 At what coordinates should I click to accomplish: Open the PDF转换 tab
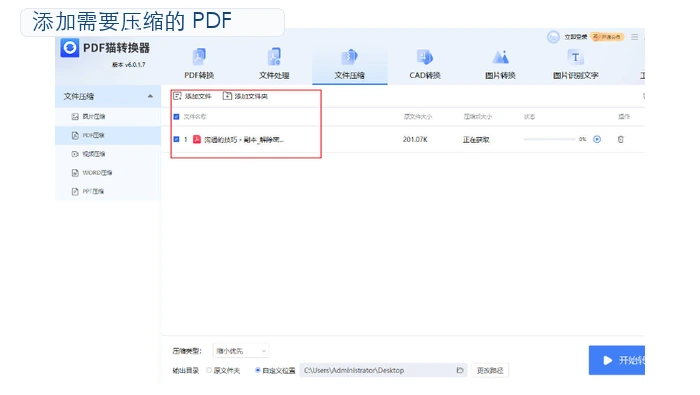click(199, 64)
